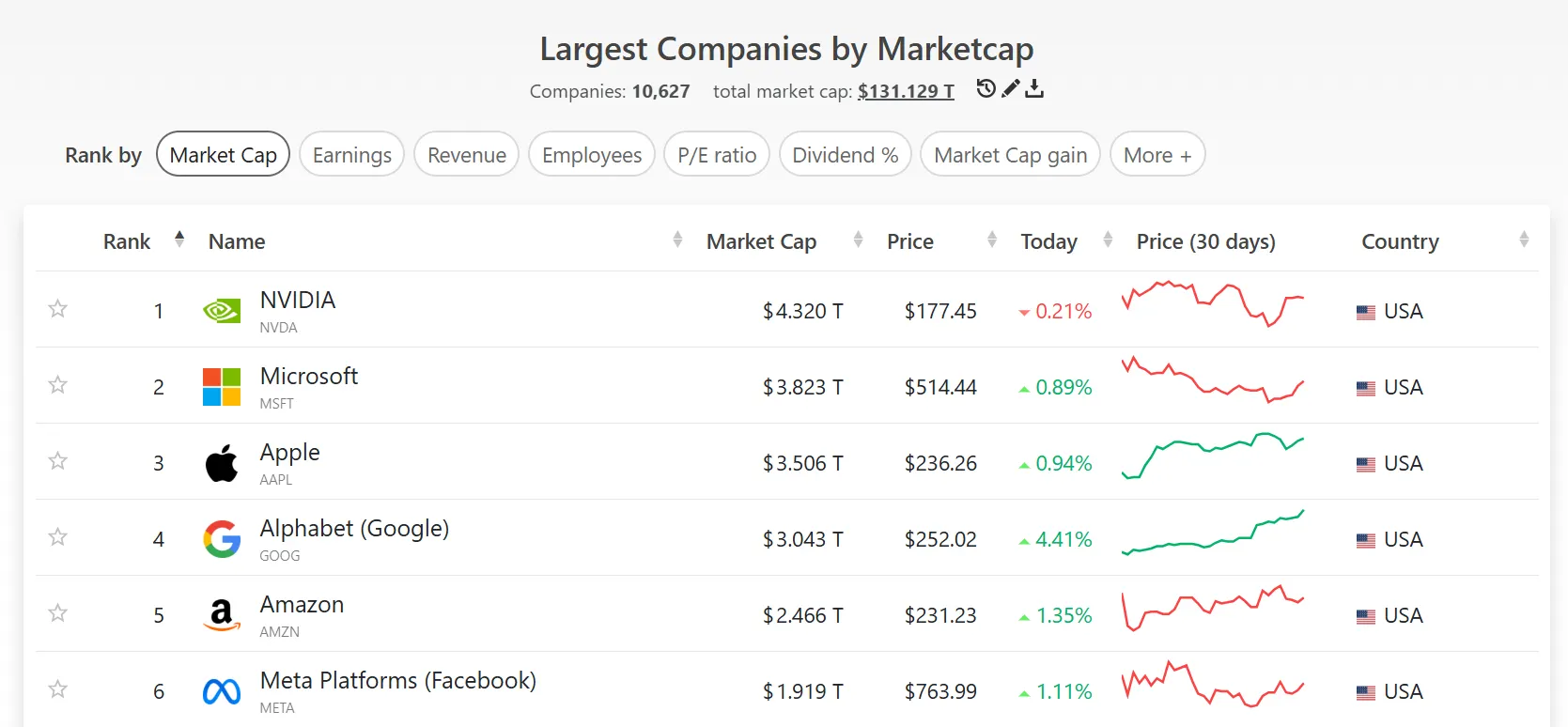Toggle favorite star for Amazon row
This screenshot has width=1568, height=727.
(x=58, y=612)
